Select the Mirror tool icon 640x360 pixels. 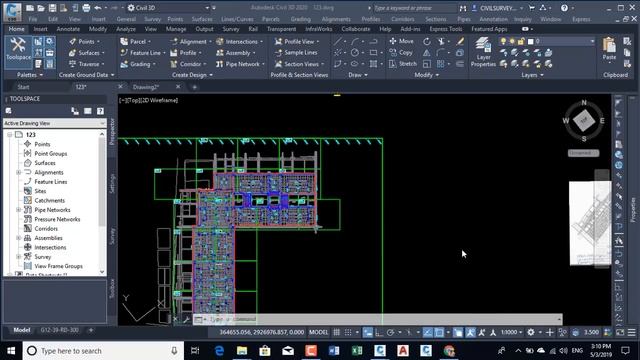(427, 53)
